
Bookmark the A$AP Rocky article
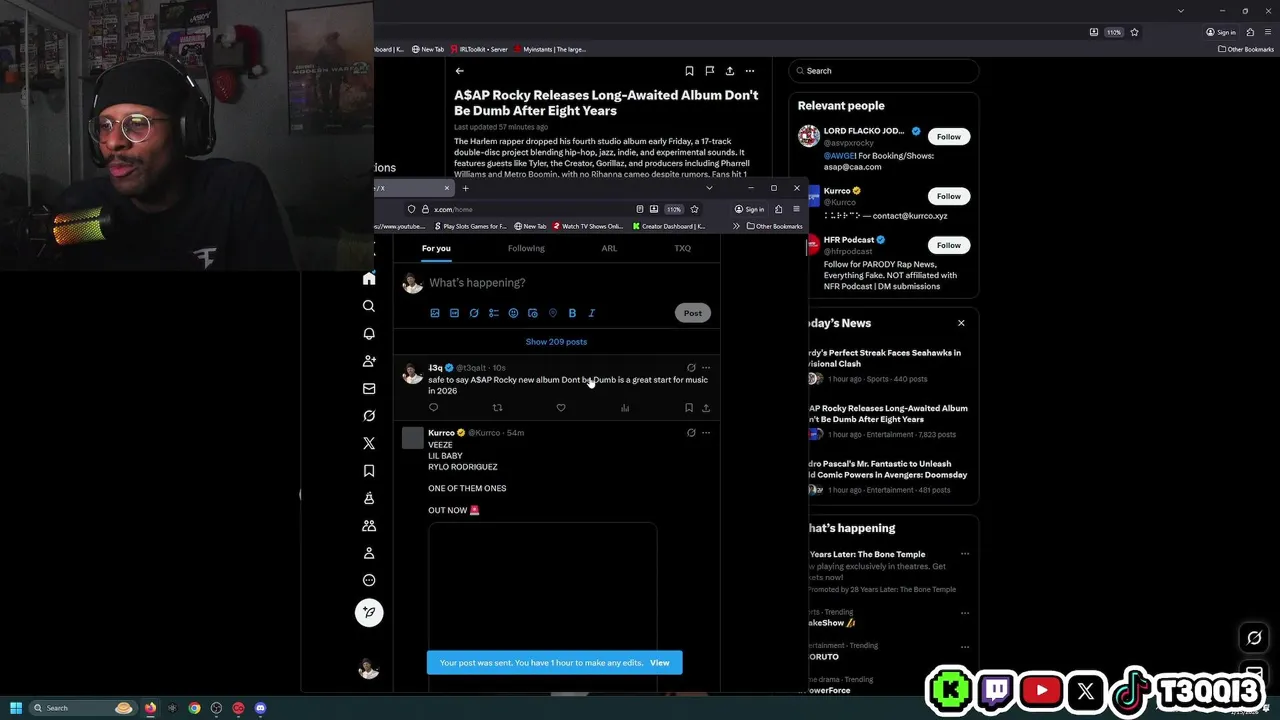coord(689,71)
